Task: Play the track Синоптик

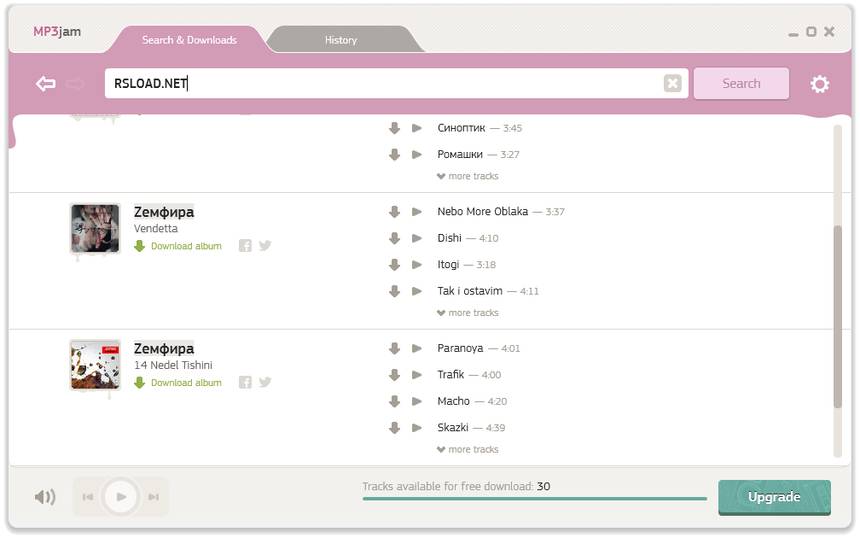Action: (417, 128)
